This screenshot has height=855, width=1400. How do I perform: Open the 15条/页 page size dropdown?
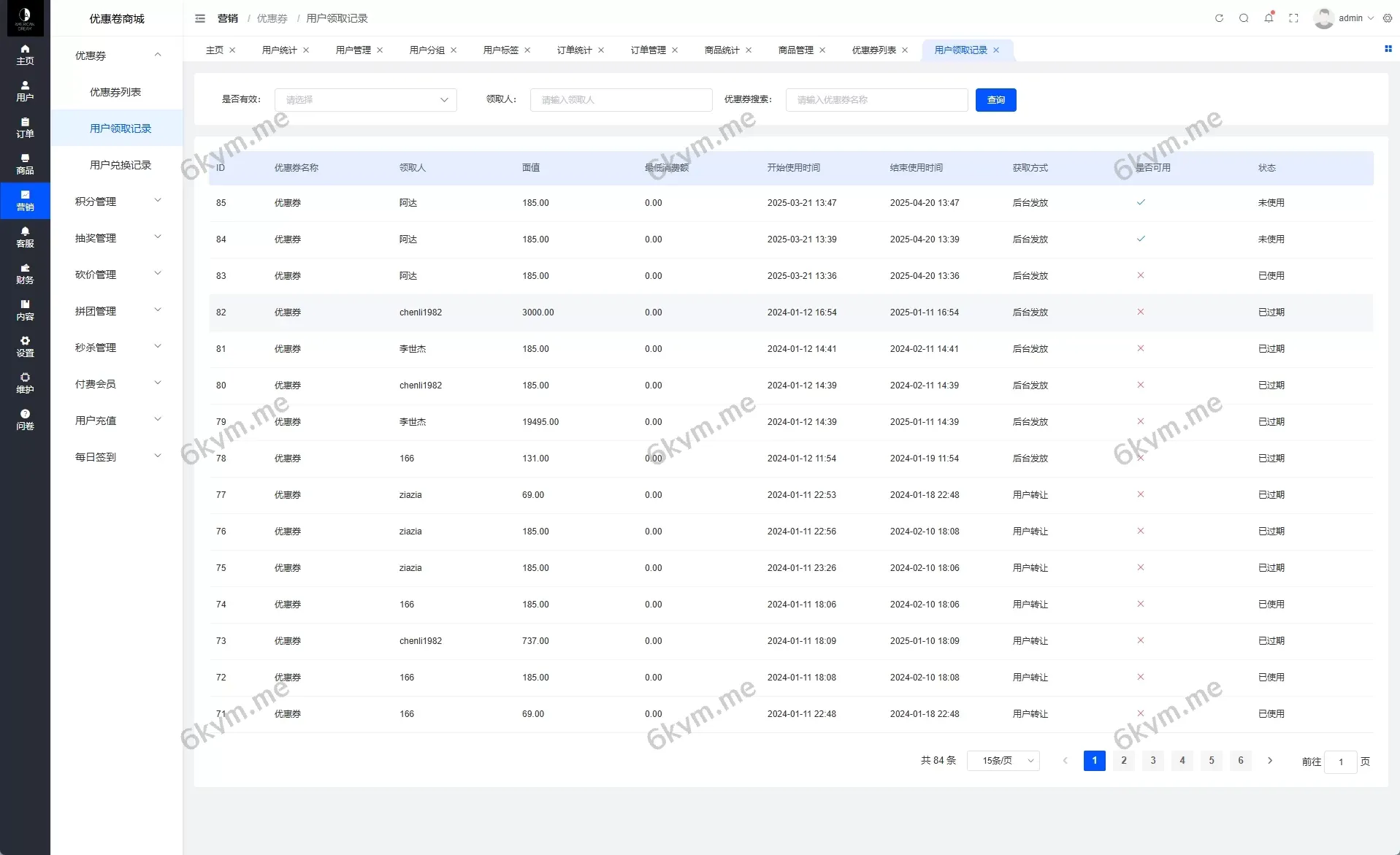coord(1003,761)
